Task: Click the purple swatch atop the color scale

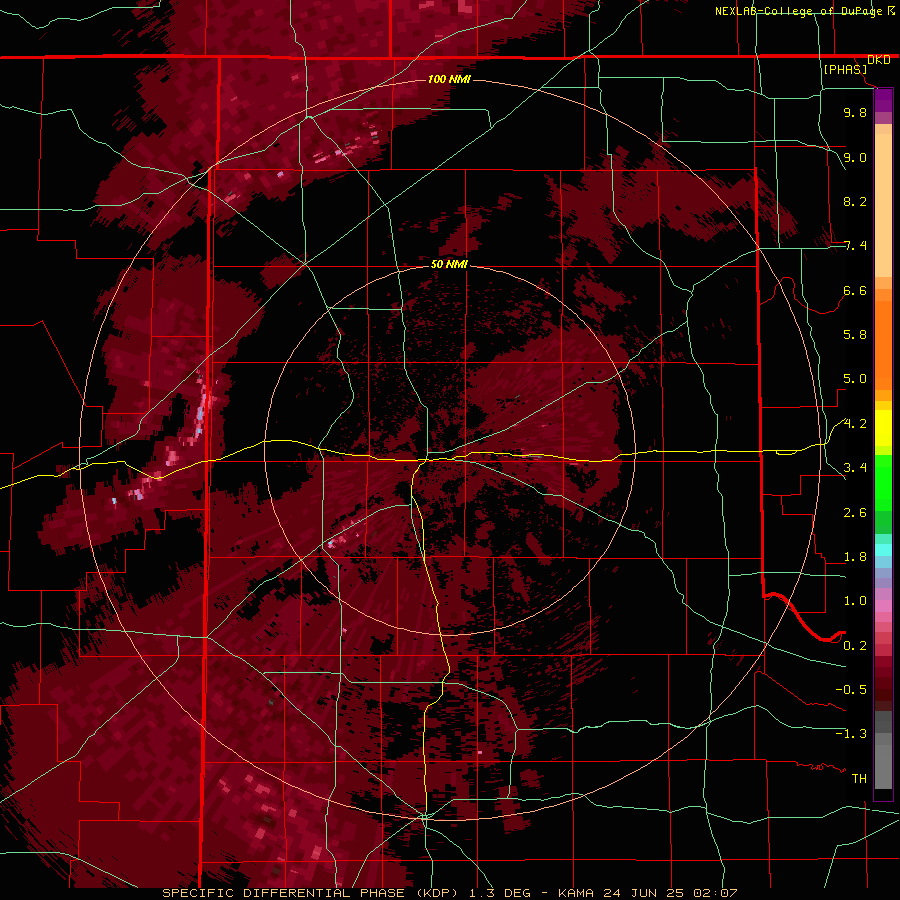Action: pyautogui.click(x=883, y=100)
